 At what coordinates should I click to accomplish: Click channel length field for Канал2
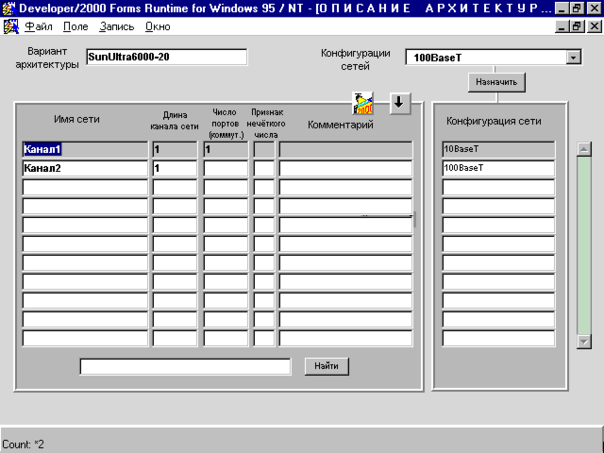[x=175, y=168]
